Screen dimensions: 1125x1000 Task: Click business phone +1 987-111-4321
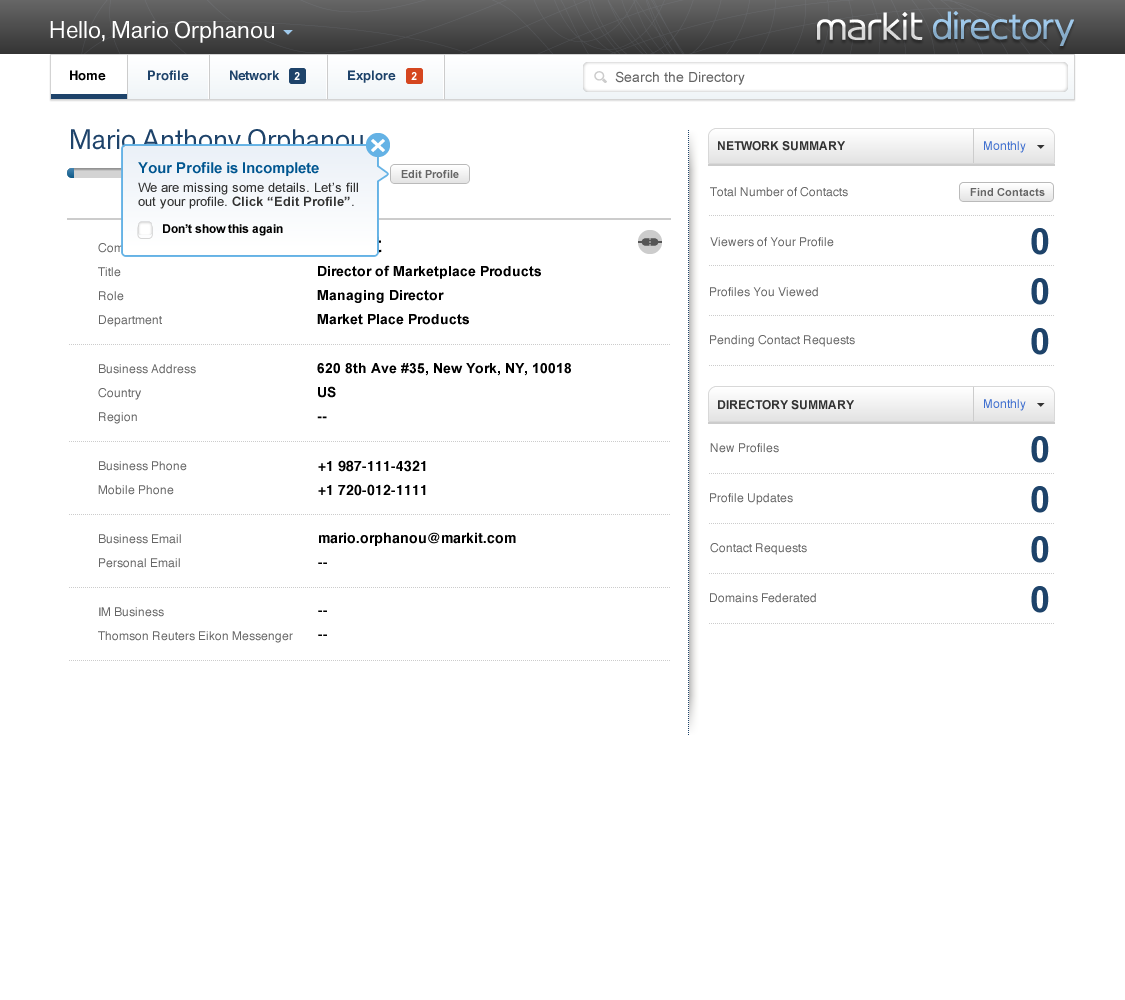[372, 466]
